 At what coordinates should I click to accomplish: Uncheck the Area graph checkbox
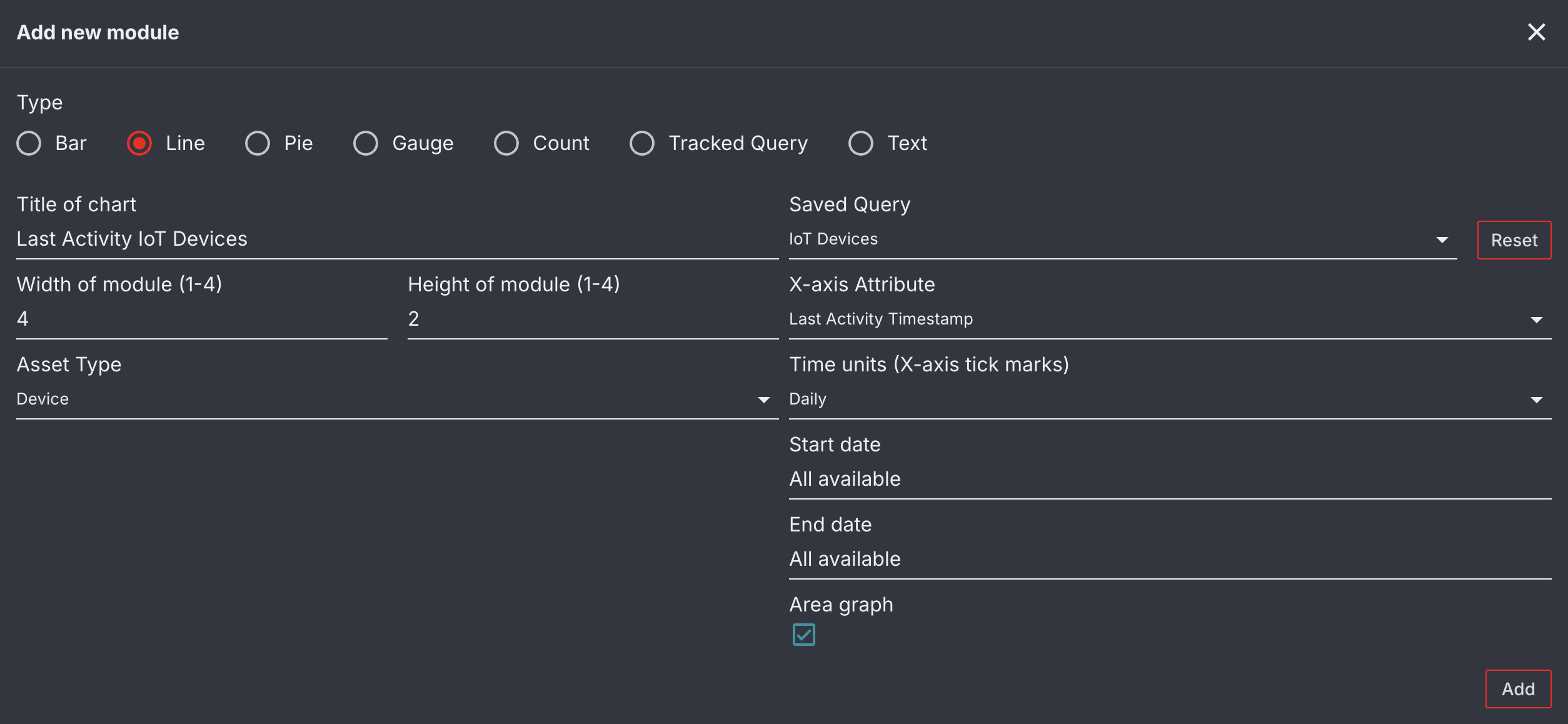[803, 635]
